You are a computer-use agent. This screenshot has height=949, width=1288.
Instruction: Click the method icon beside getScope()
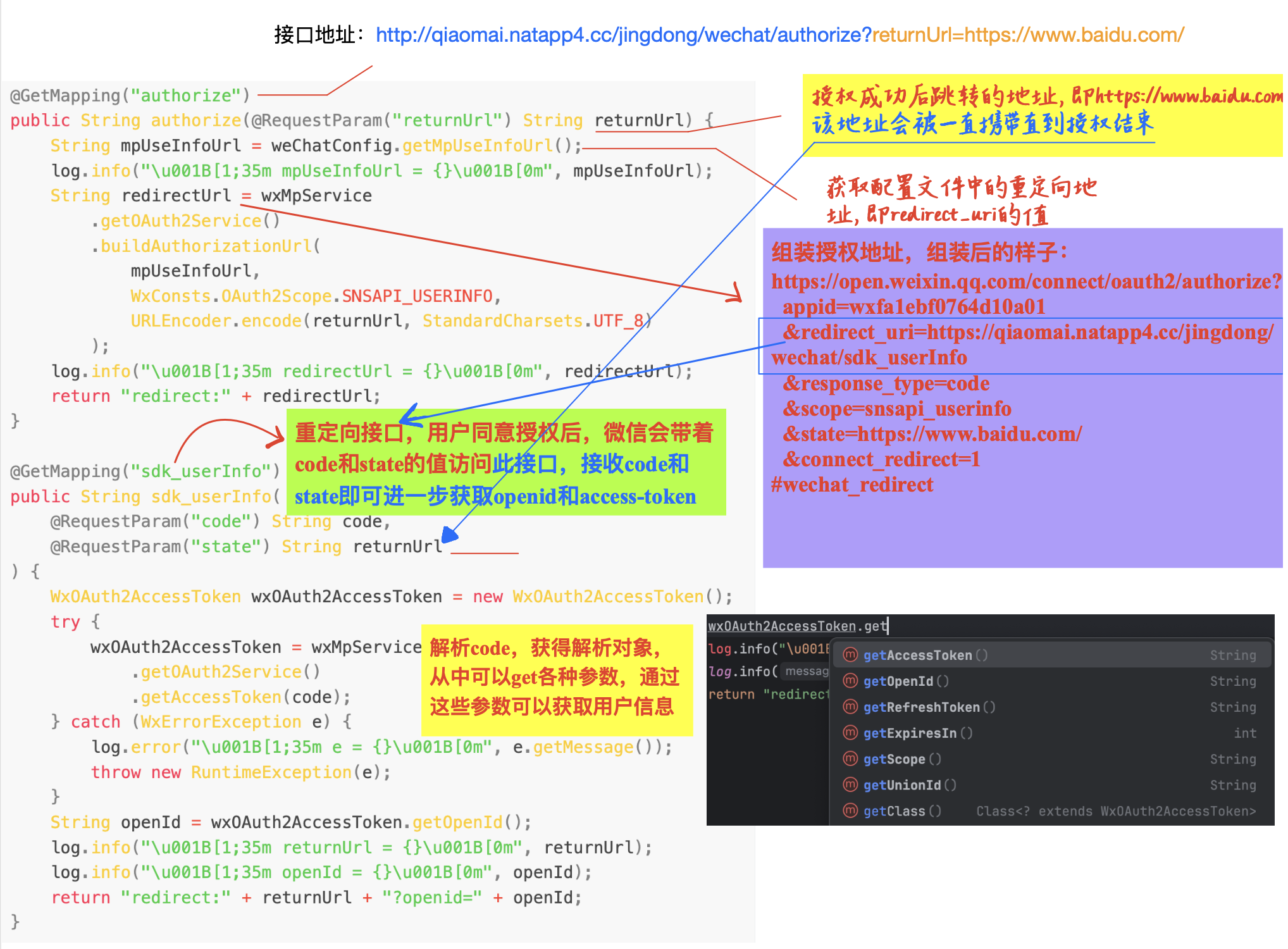pyautogui.click(x=851, y=759)
